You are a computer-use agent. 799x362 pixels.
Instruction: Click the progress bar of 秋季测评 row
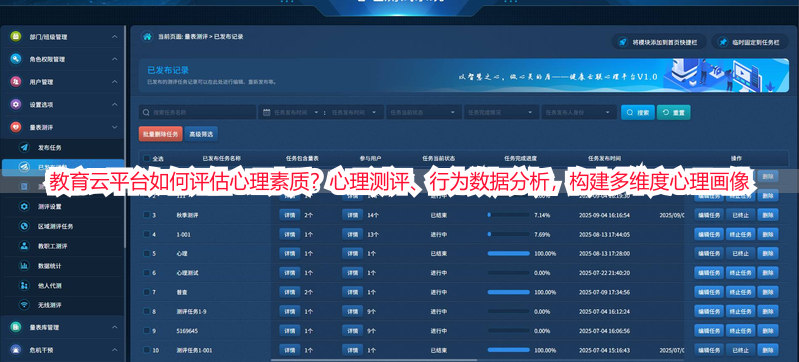(508, 215)
